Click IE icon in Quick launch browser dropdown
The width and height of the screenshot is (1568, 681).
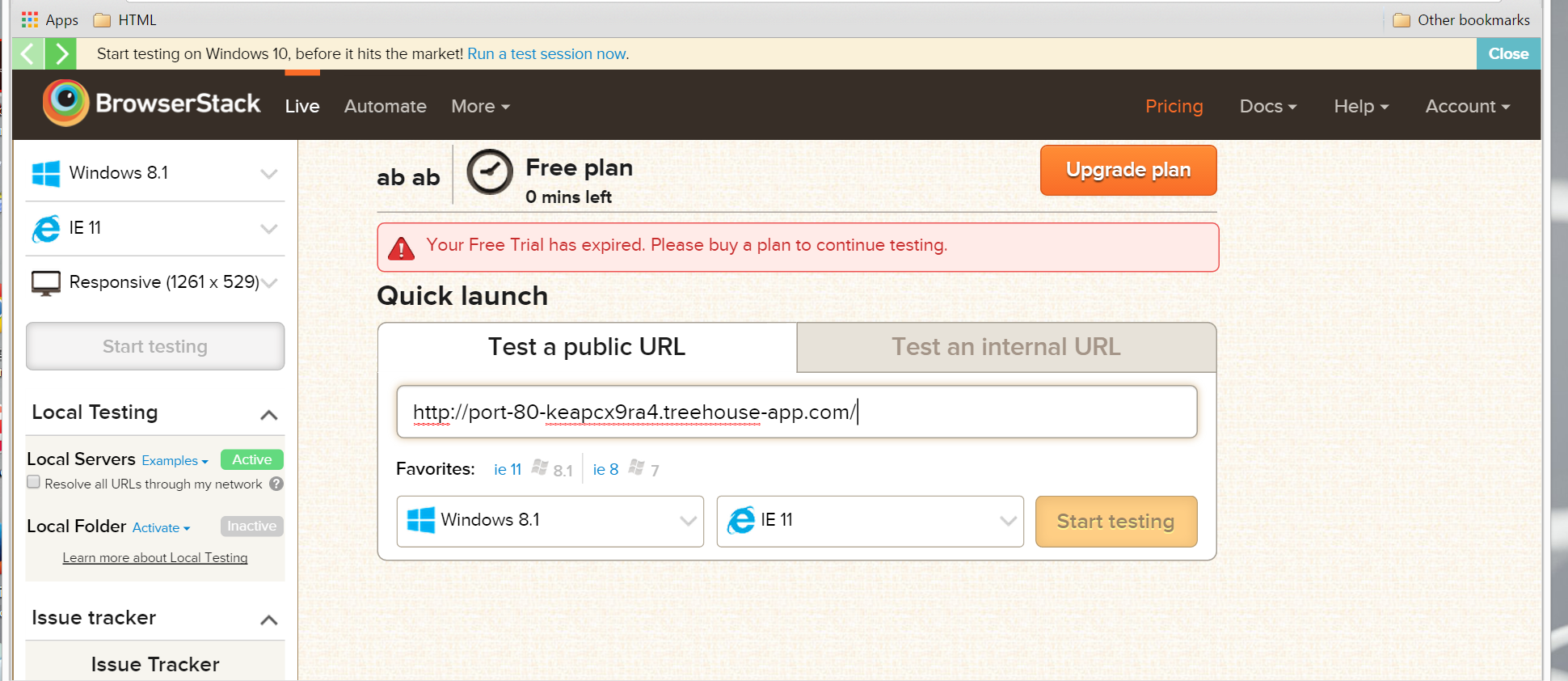741,520
